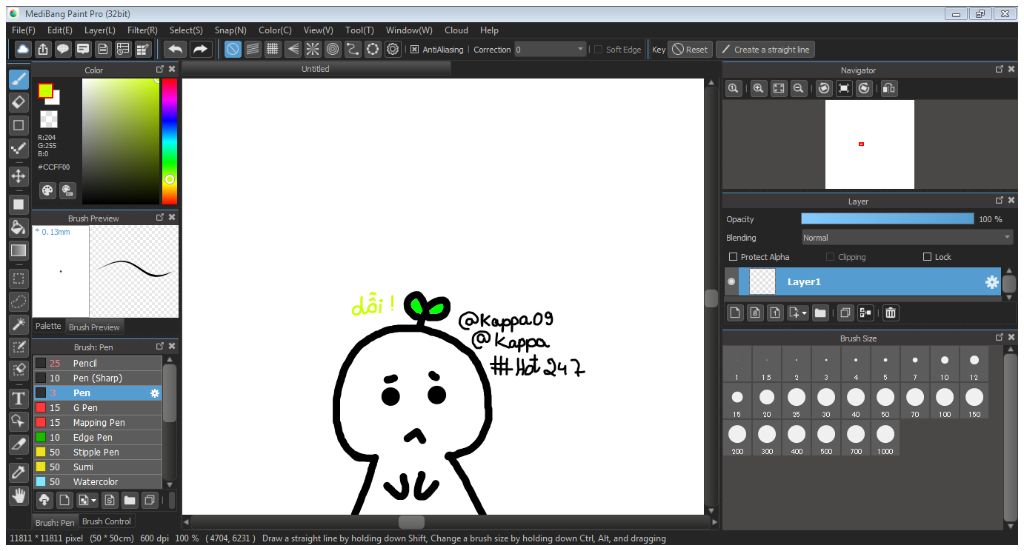Viewport: 1024px width, 551px height.
Task: Click the rainbow hue bar
Action: click(169, 142)
